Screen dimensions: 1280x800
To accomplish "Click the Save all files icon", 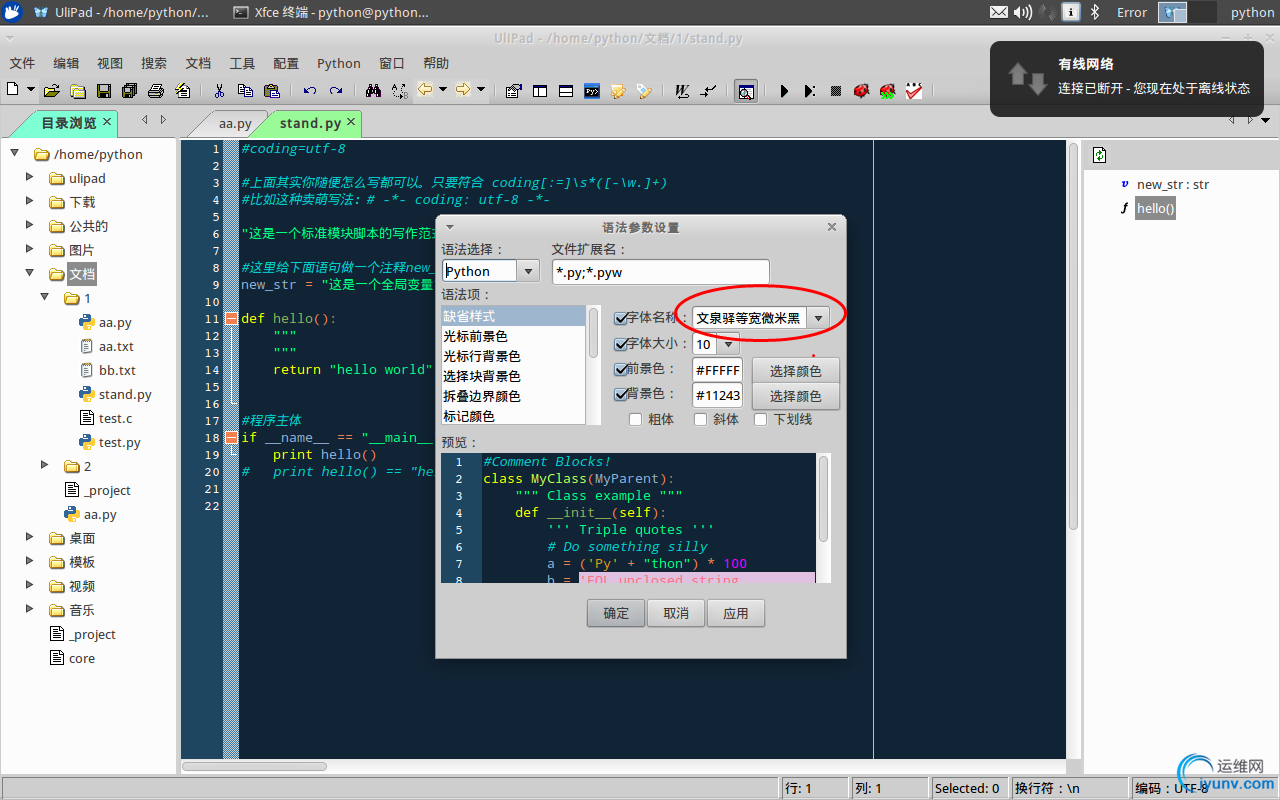I will (x=129, y=91).
